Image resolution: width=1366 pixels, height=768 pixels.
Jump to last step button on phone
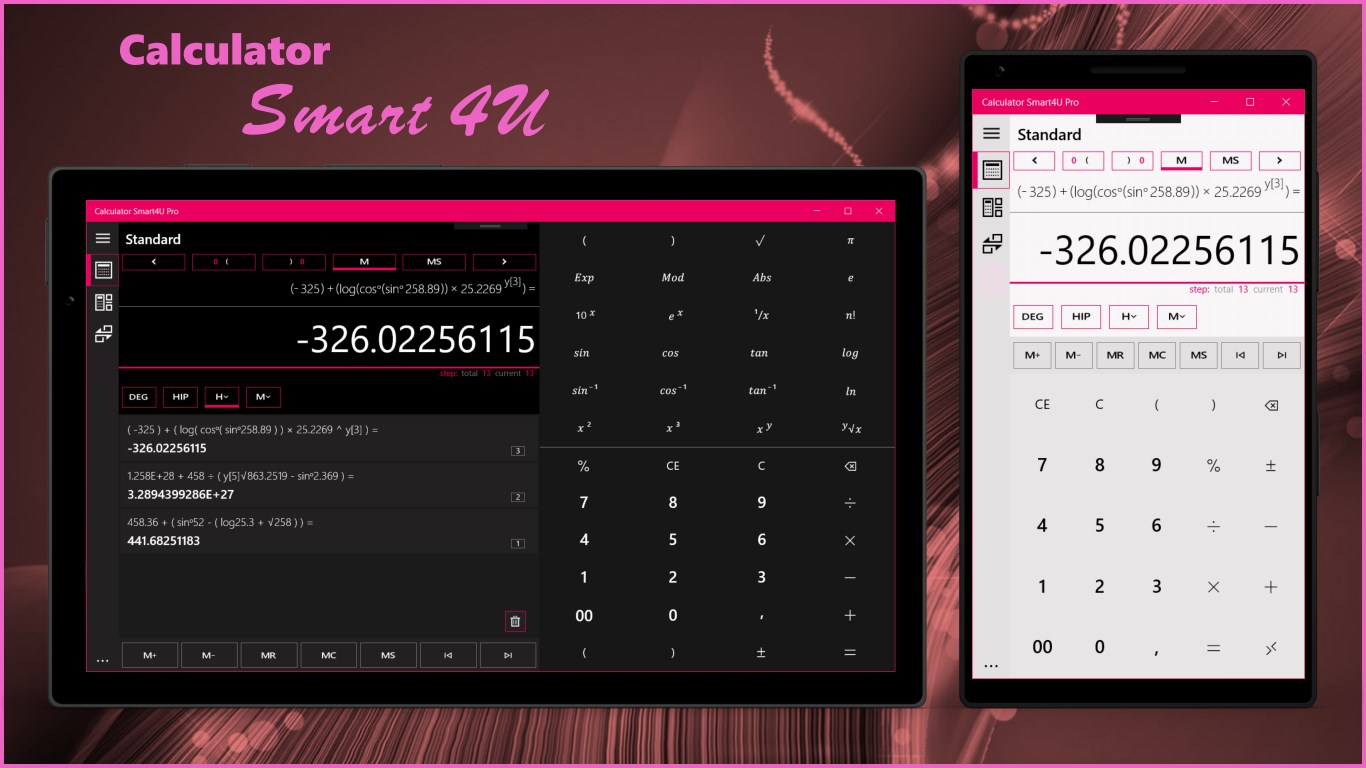pyautogui.click(x=1281, y=355)
